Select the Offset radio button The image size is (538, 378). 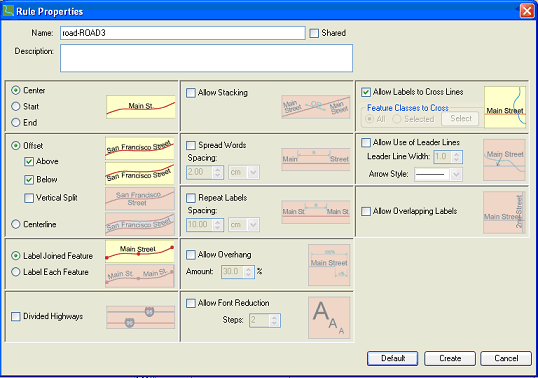click(x=15, y=145)
